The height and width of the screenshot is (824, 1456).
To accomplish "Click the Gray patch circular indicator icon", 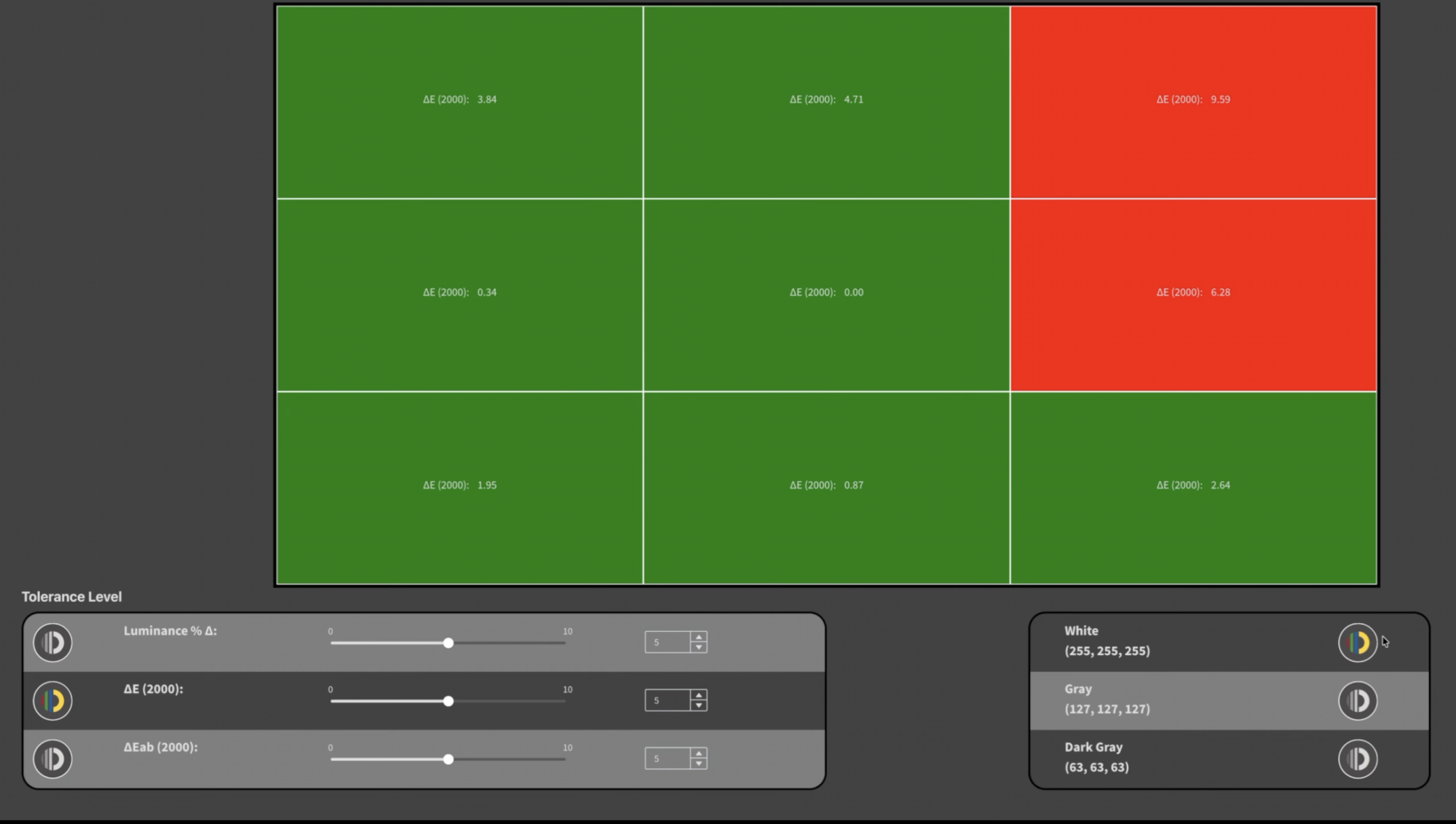I will [1357, 700].
